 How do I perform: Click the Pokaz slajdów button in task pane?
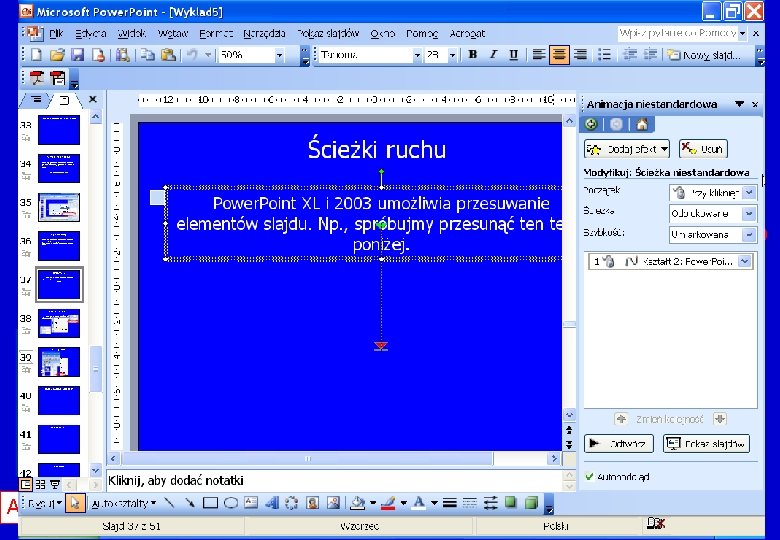706,444
